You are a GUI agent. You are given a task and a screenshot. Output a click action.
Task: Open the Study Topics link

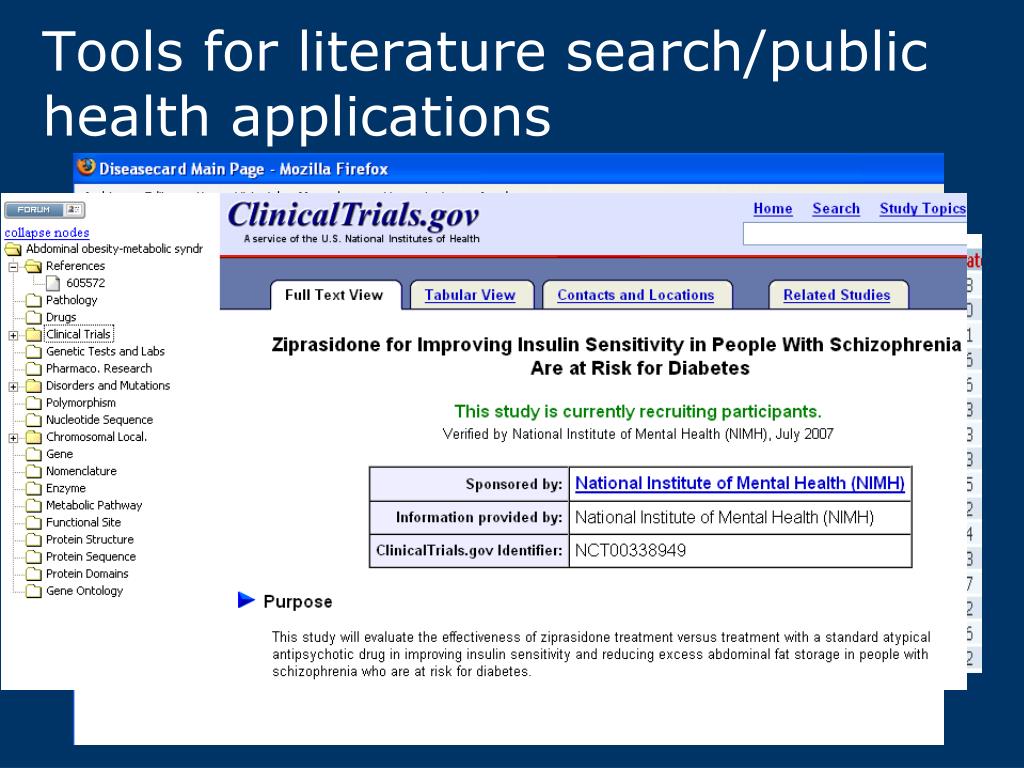[922, 209]
